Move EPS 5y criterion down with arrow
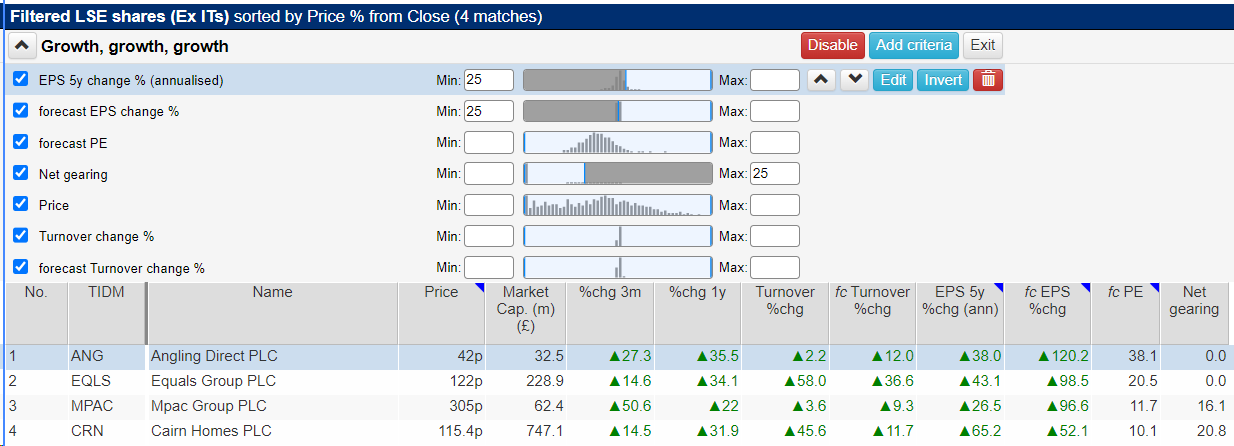Viewport: 1234px width, 446px height. (x=854, y=80)
